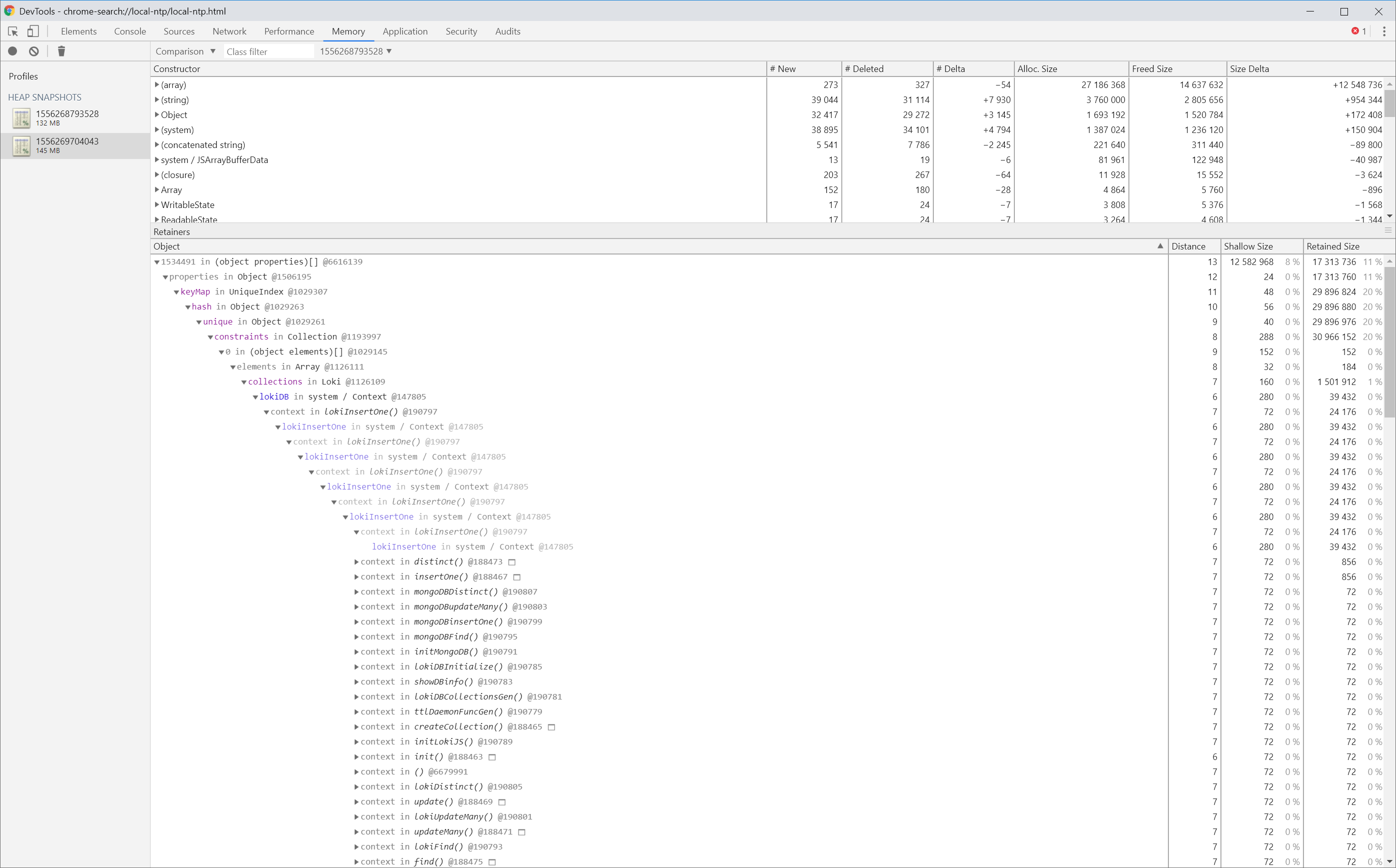Expand the context in initMongoDB() row
Viewport: 1396px width, 868px height.
[x=356, y=651]
